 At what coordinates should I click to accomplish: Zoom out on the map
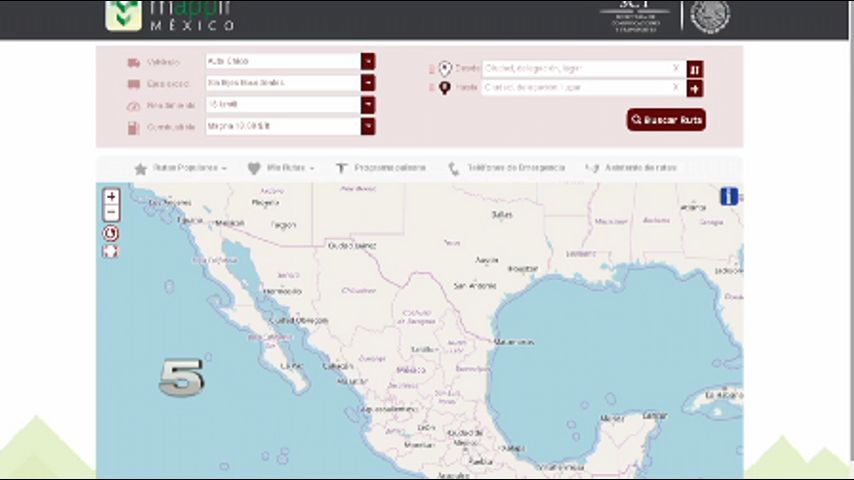pos(111,213)
